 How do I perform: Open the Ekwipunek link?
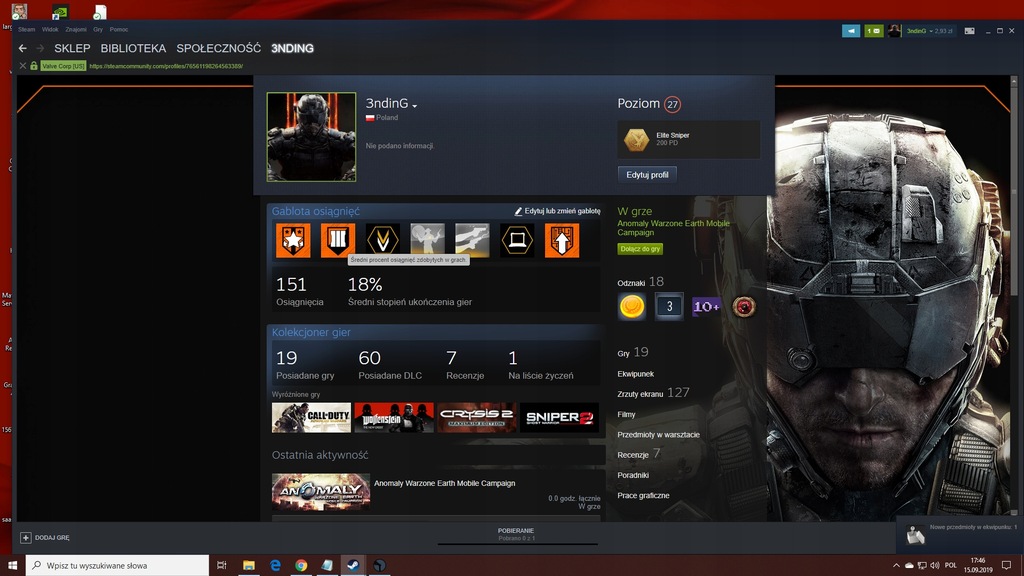635,374
